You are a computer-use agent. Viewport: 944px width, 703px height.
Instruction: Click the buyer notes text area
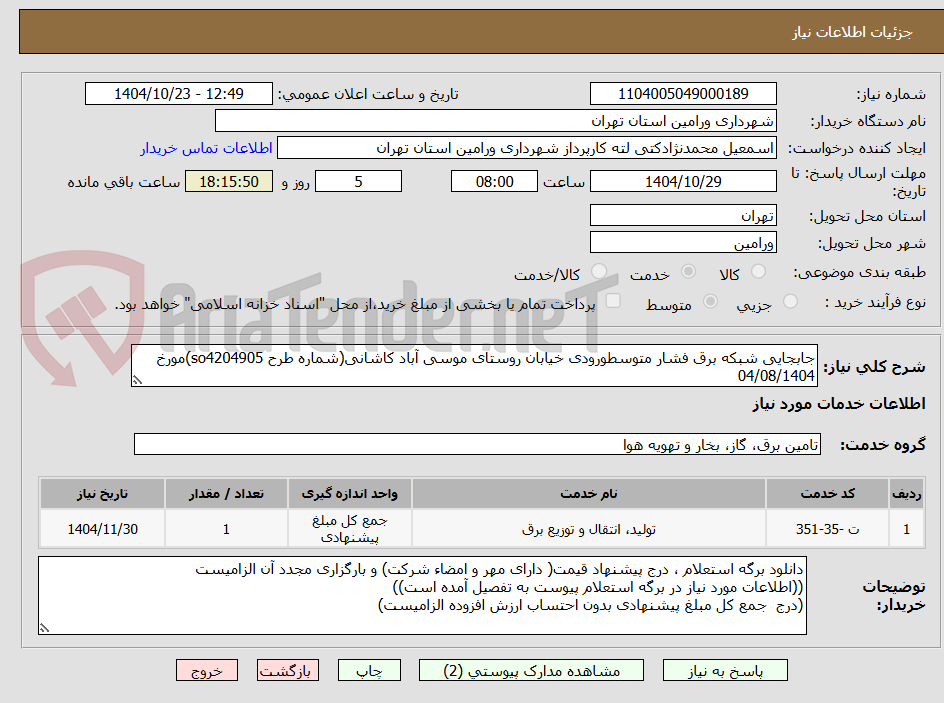click(422, 595)
